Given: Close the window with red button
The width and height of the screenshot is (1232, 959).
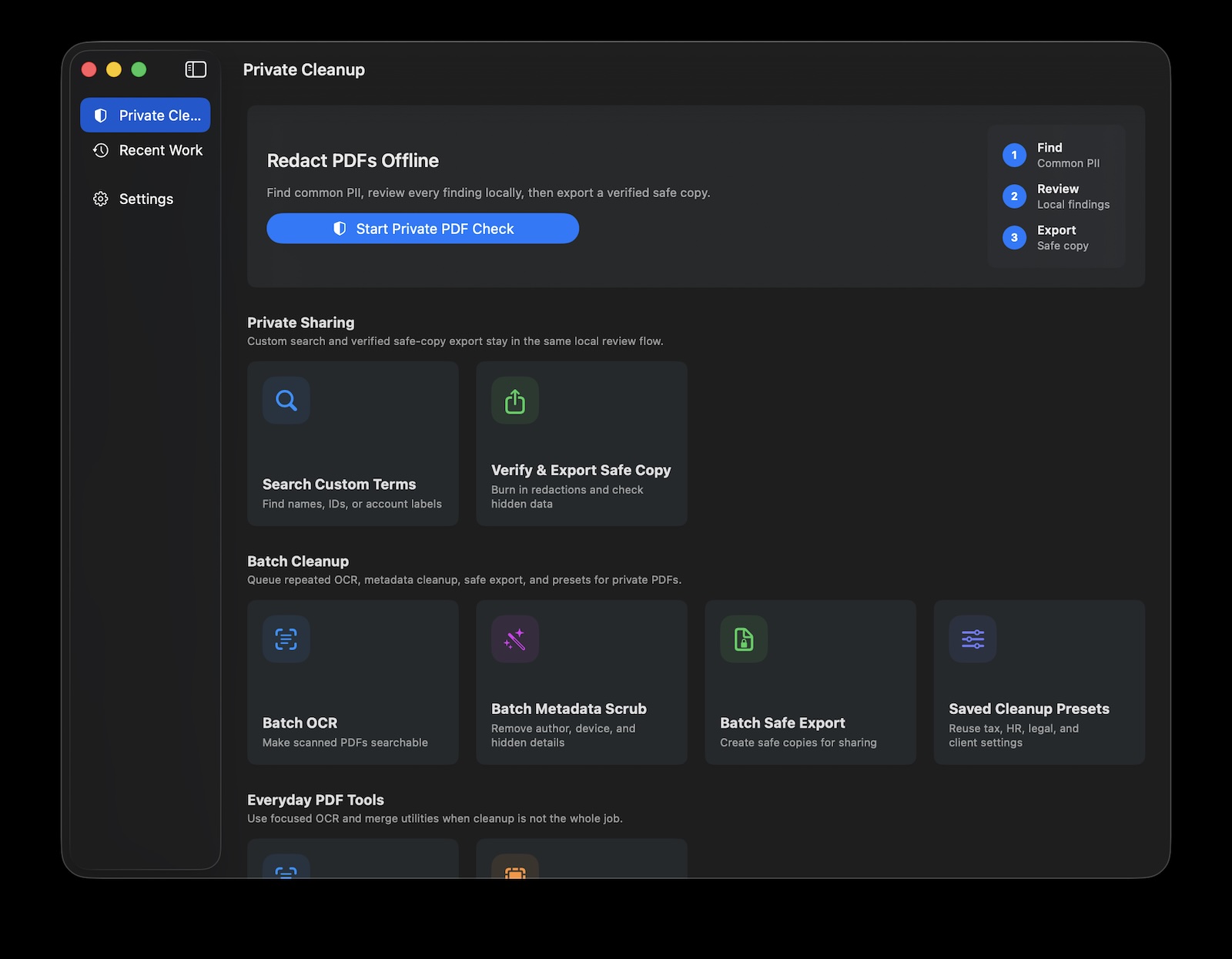Looking at the screenshot, I should [89, 69].
